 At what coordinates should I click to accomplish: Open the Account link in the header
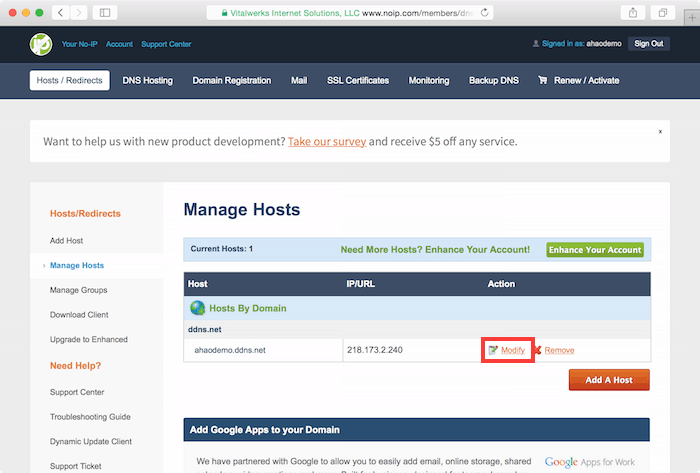119,44
